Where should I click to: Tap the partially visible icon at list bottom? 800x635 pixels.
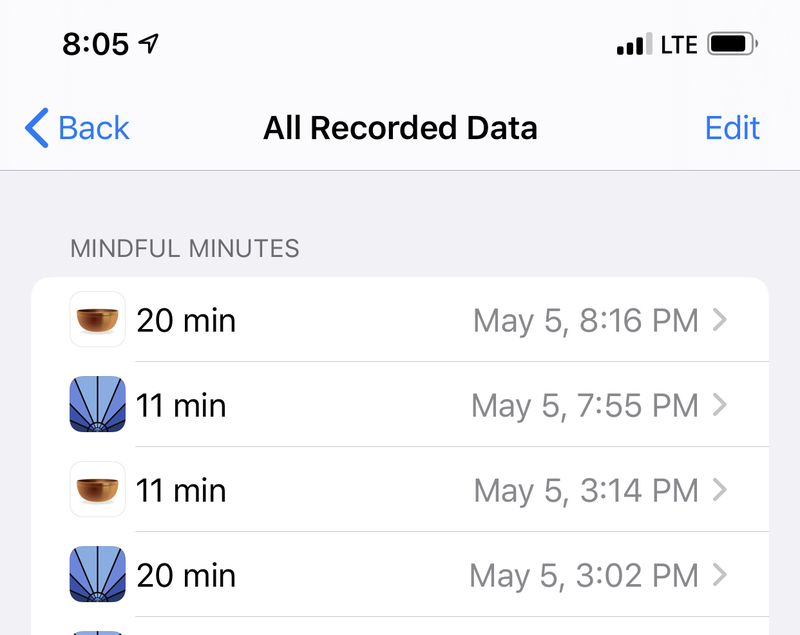[97, 633]
